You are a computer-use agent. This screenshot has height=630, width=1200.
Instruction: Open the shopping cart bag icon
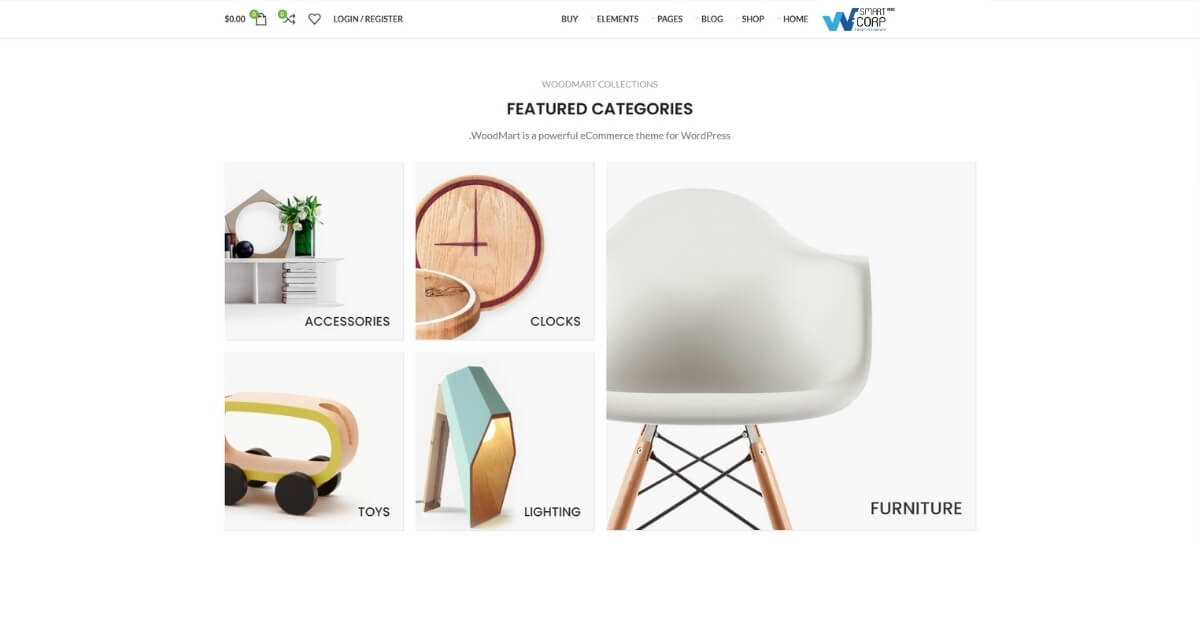coord(259,18)
